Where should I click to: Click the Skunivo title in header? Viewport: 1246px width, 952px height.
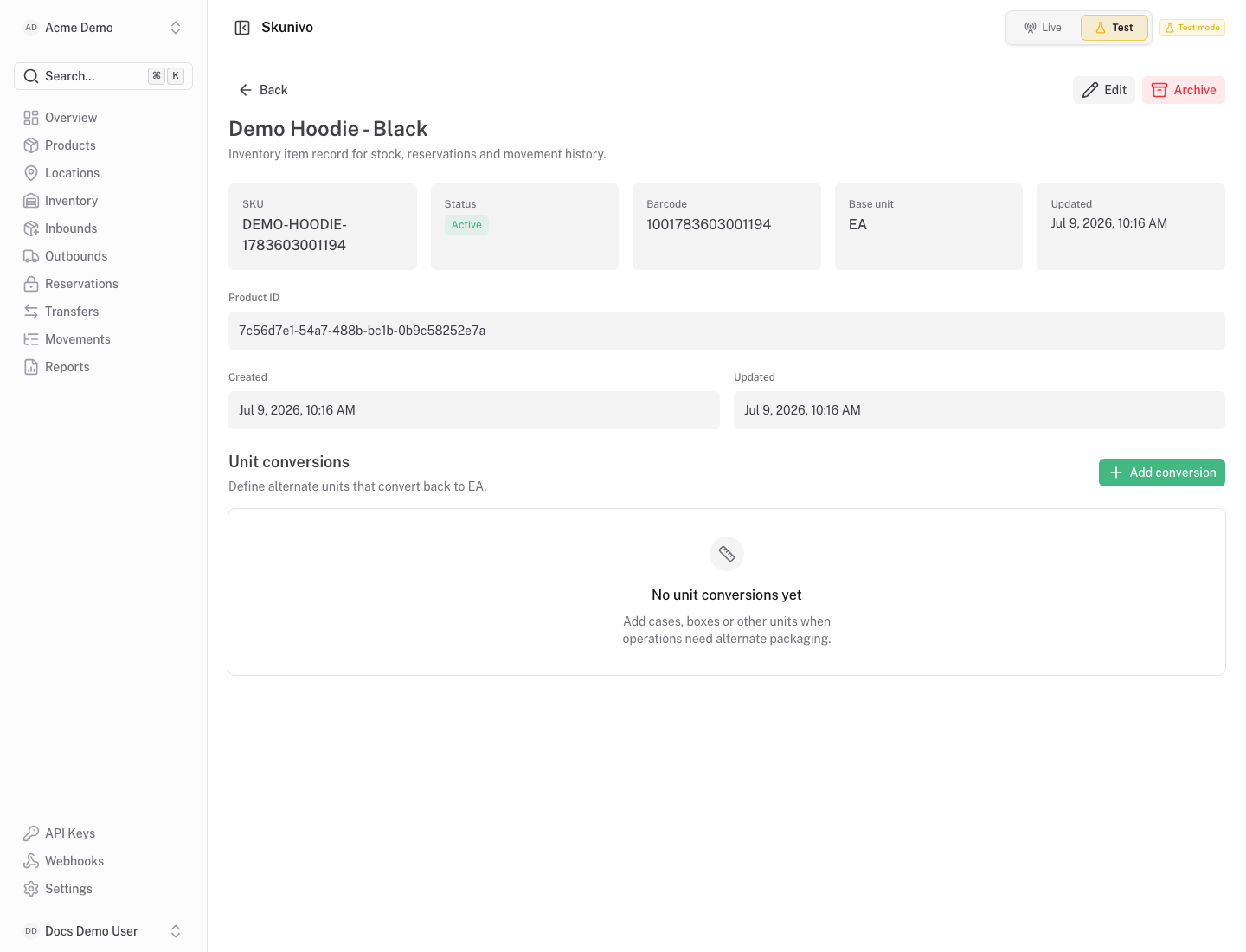pos(287,28)
